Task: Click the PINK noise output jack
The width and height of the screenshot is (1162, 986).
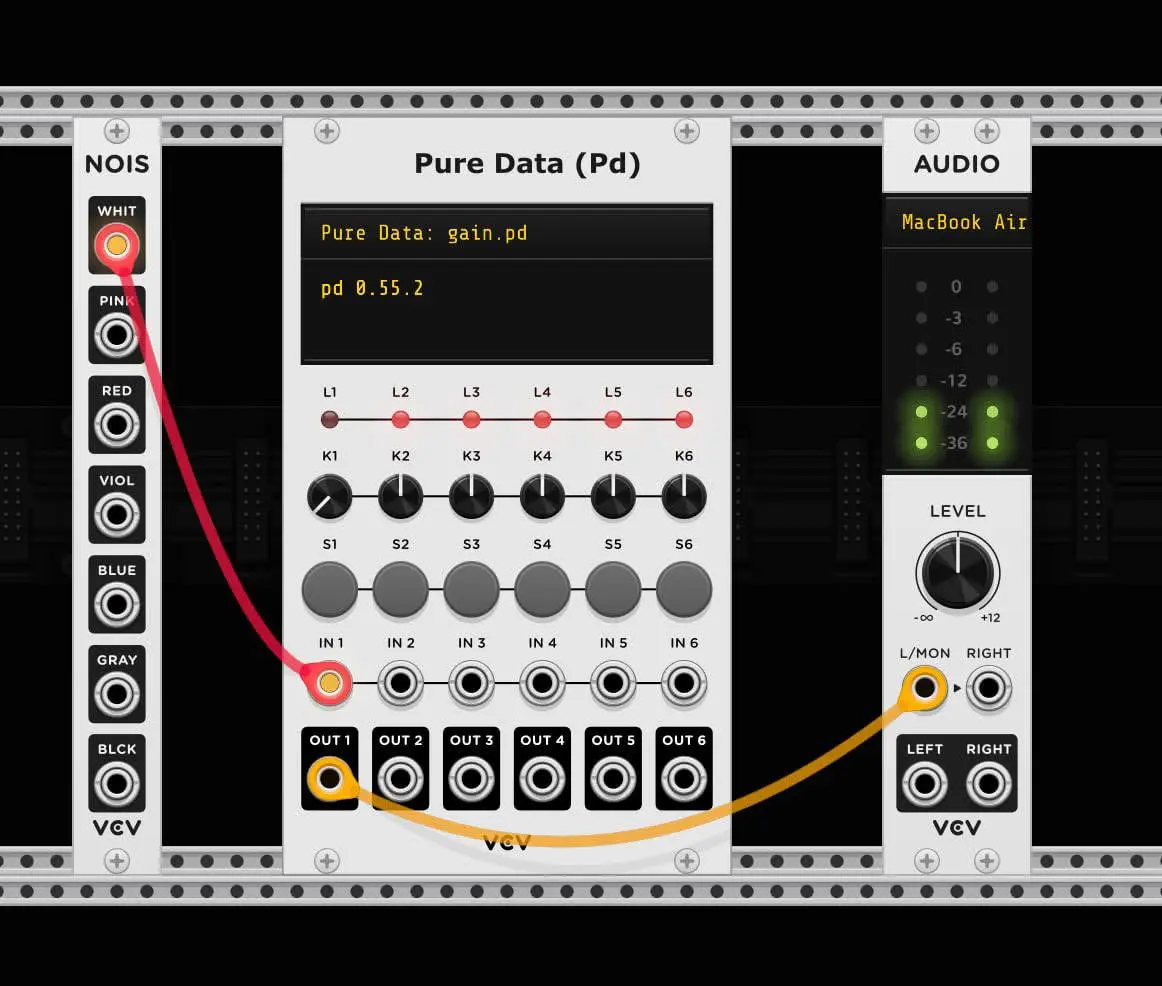Action: [116, 335]
